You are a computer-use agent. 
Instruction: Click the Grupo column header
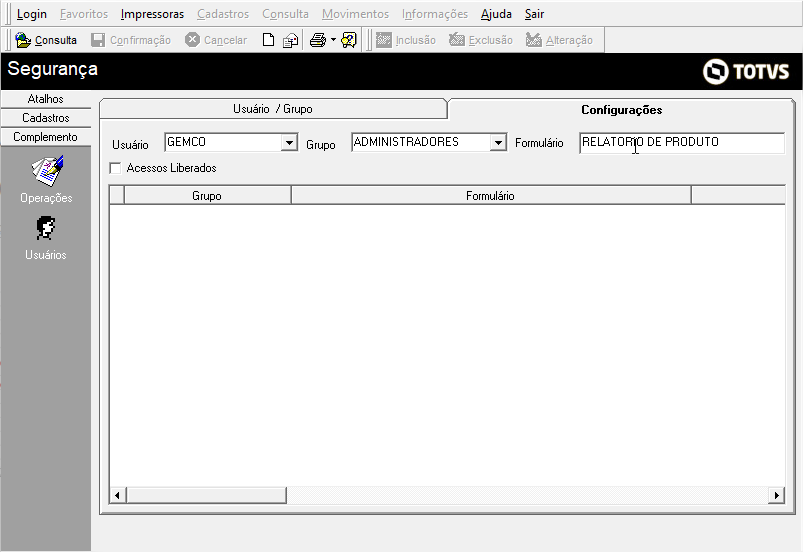point(207,196)
